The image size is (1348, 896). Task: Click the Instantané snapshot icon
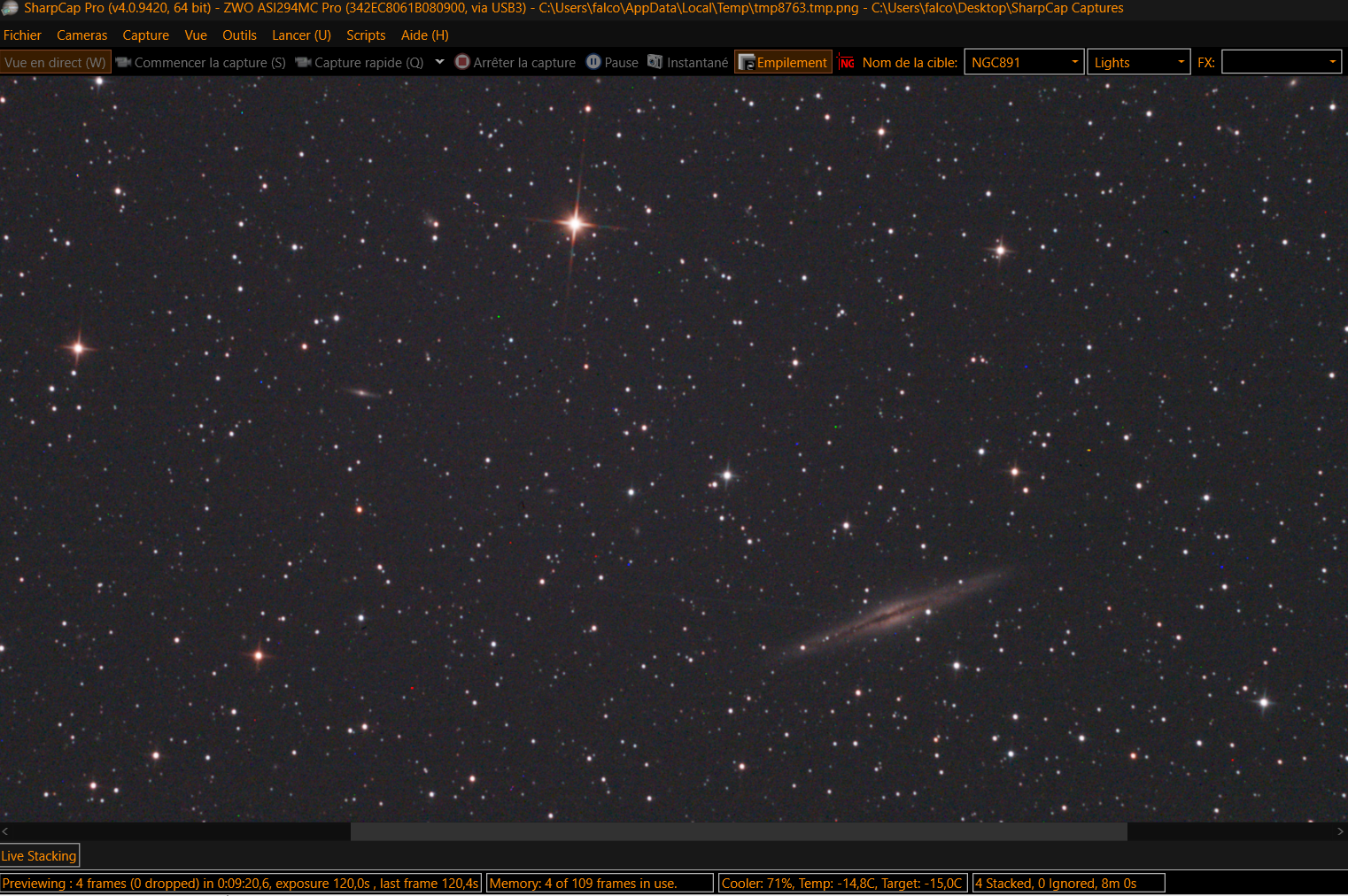click(655, 62)
